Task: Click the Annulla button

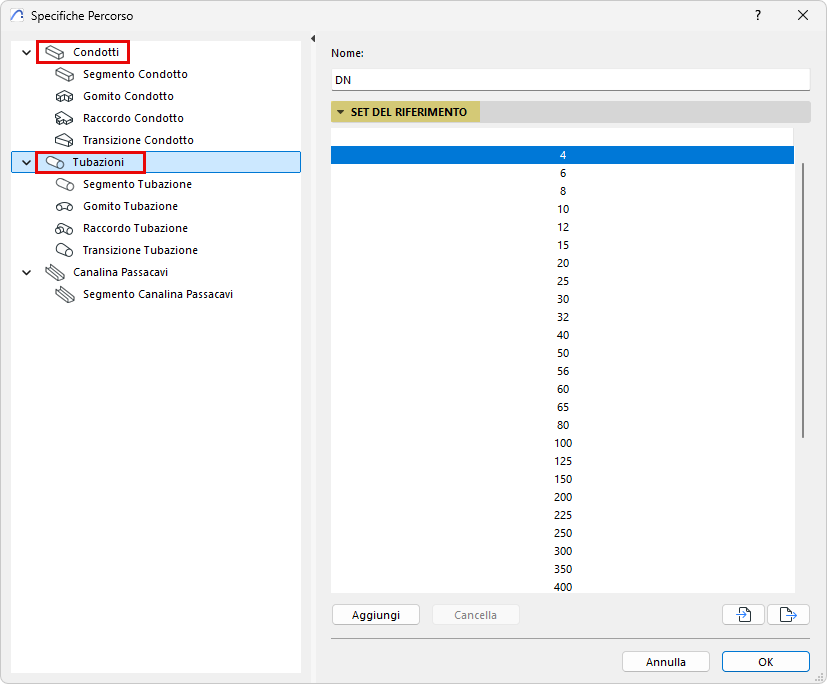Action: point(666,662)
